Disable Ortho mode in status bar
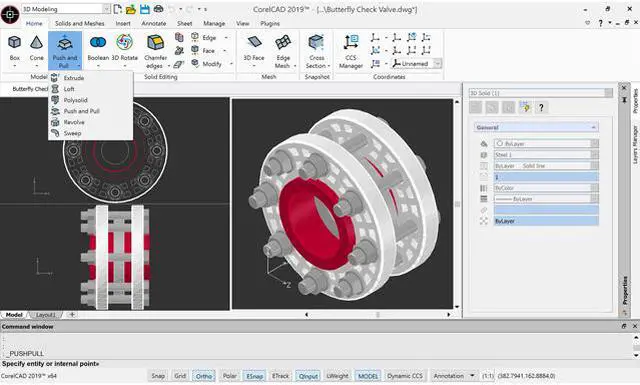The width and height of the screenshot is (640, 385). [x=204, y=376]
